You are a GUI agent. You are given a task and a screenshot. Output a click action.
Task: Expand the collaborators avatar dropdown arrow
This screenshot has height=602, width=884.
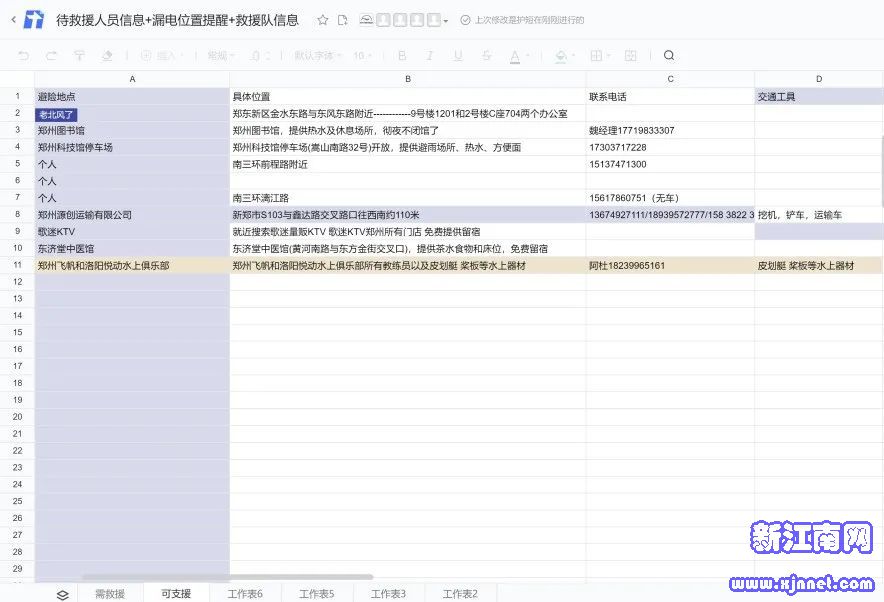tap(446, 21)
